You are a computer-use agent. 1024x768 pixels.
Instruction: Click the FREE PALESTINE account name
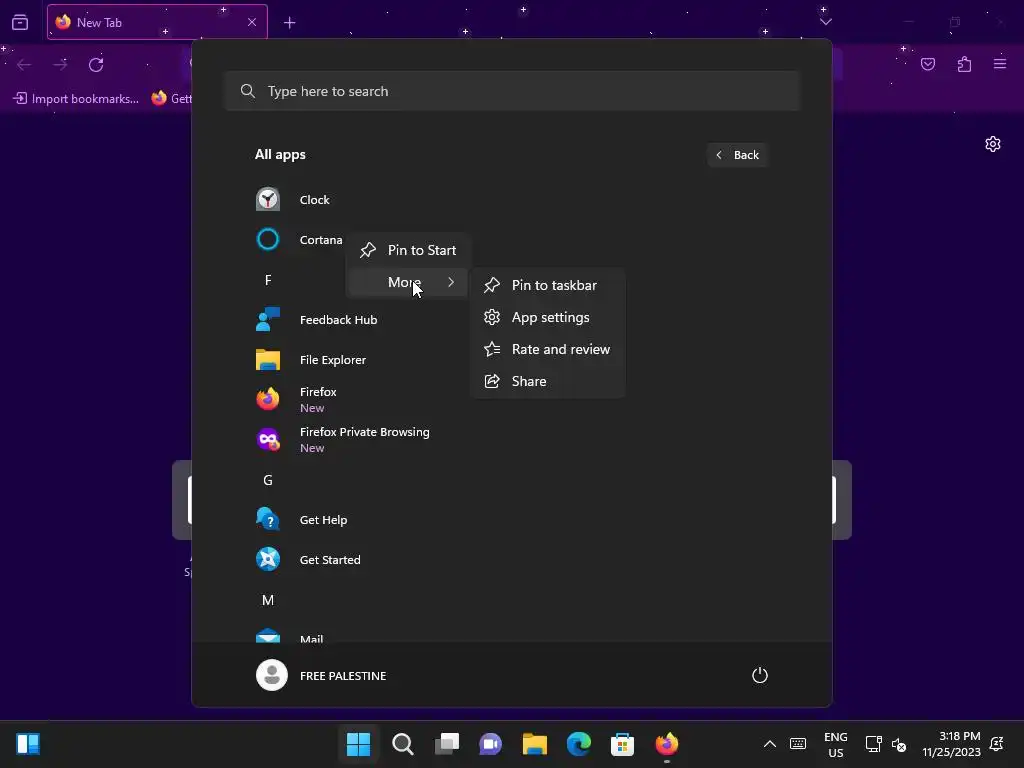click(343, 676)
